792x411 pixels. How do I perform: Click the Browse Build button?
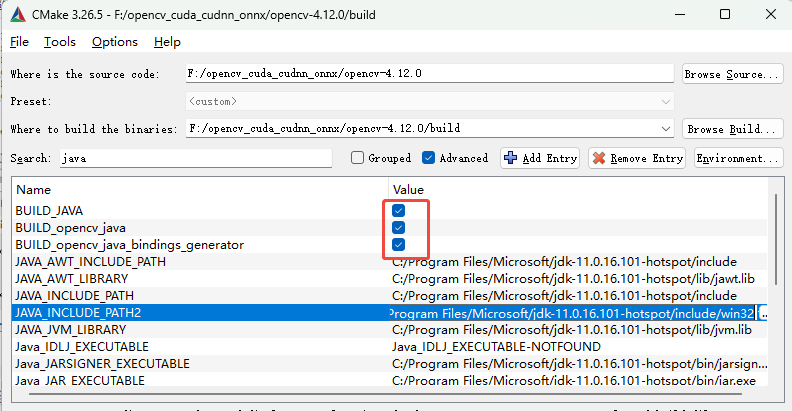732,129
